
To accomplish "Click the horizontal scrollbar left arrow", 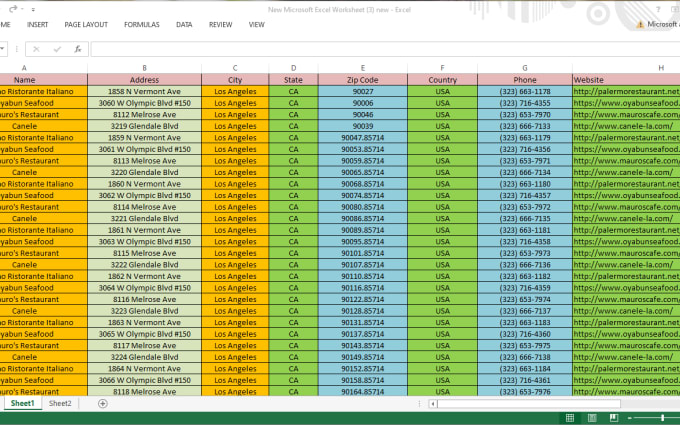I will [433, 404].
